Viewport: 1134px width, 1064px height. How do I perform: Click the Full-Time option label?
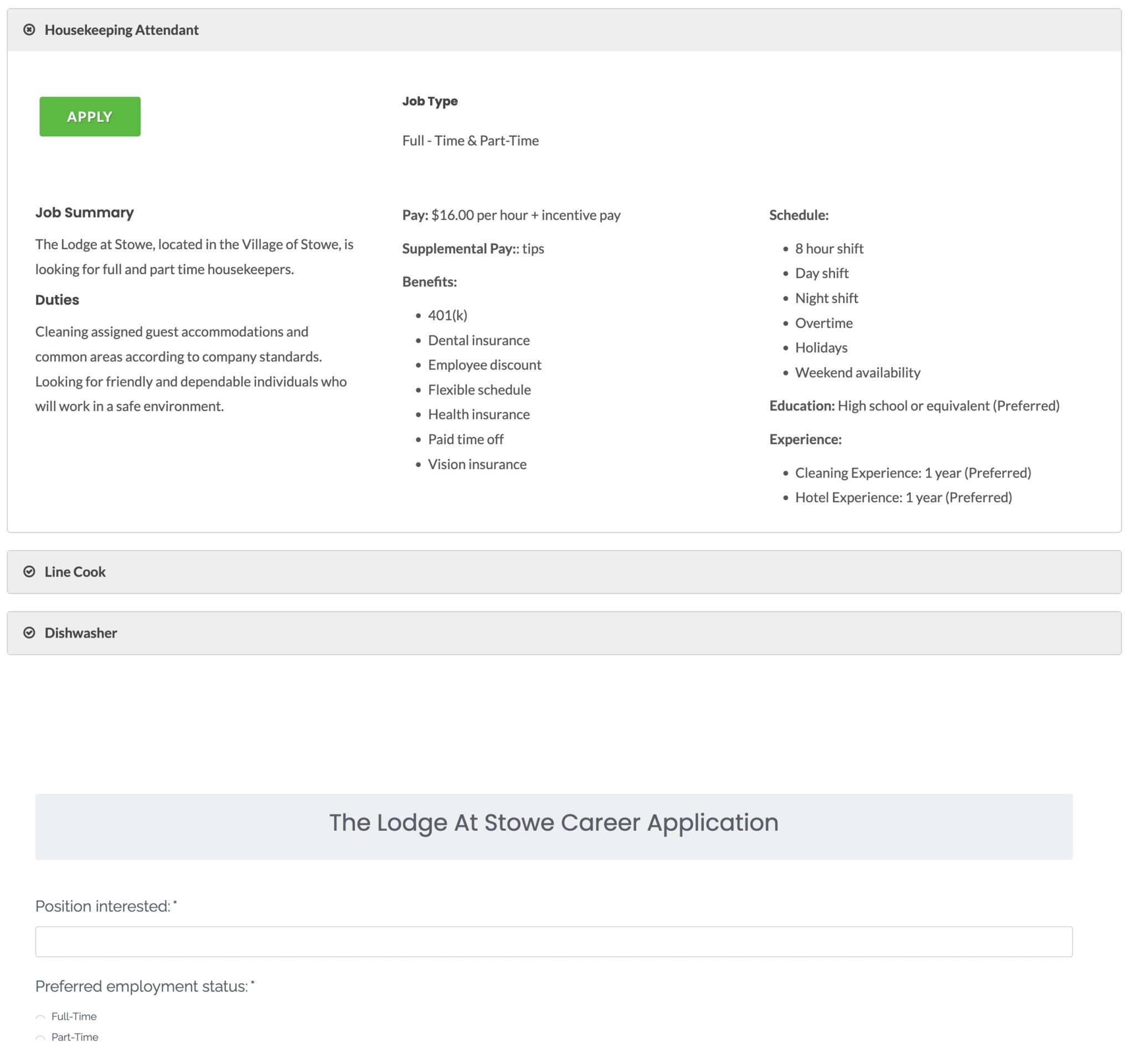[74, 1017]
